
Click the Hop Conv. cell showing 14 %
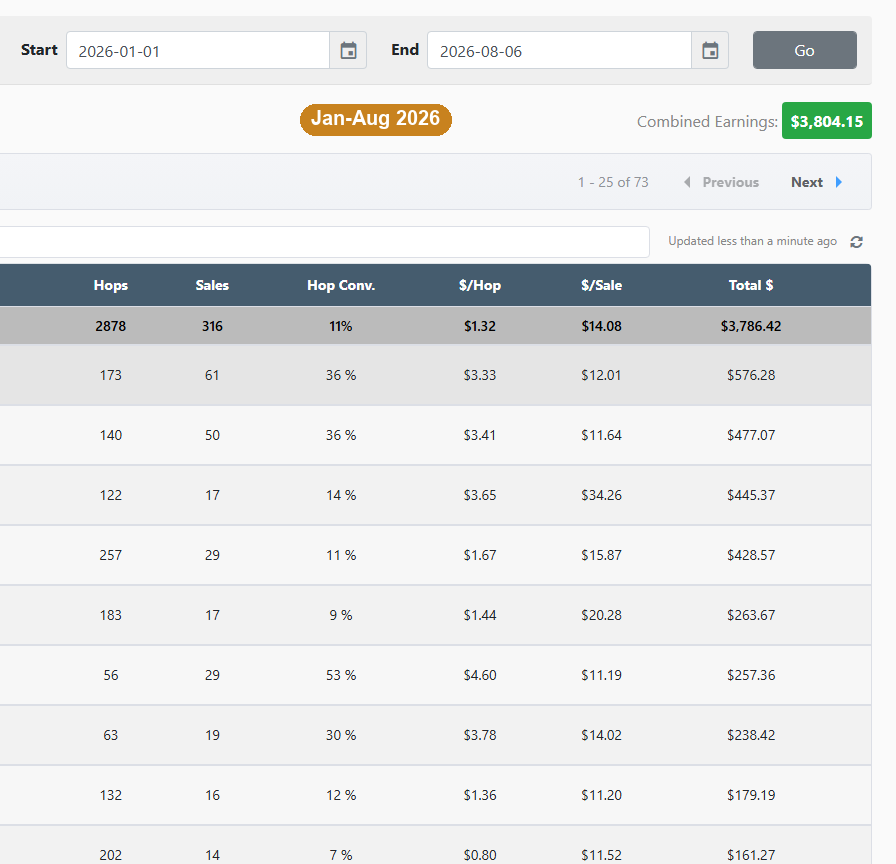[341, 495]
